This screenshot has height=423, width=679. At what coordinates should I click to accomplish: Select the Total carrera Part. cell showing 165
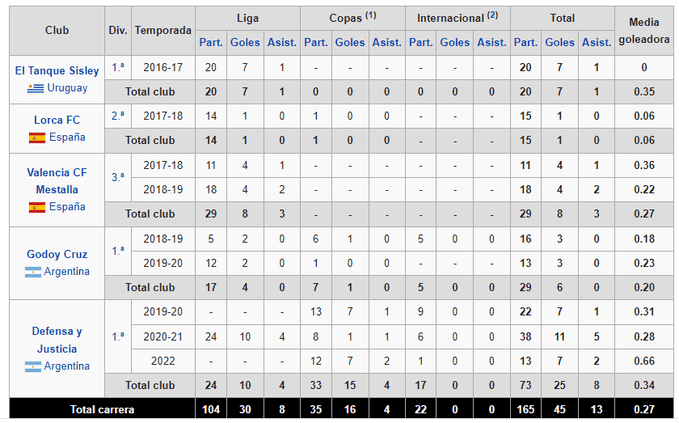tap(525, 410)
